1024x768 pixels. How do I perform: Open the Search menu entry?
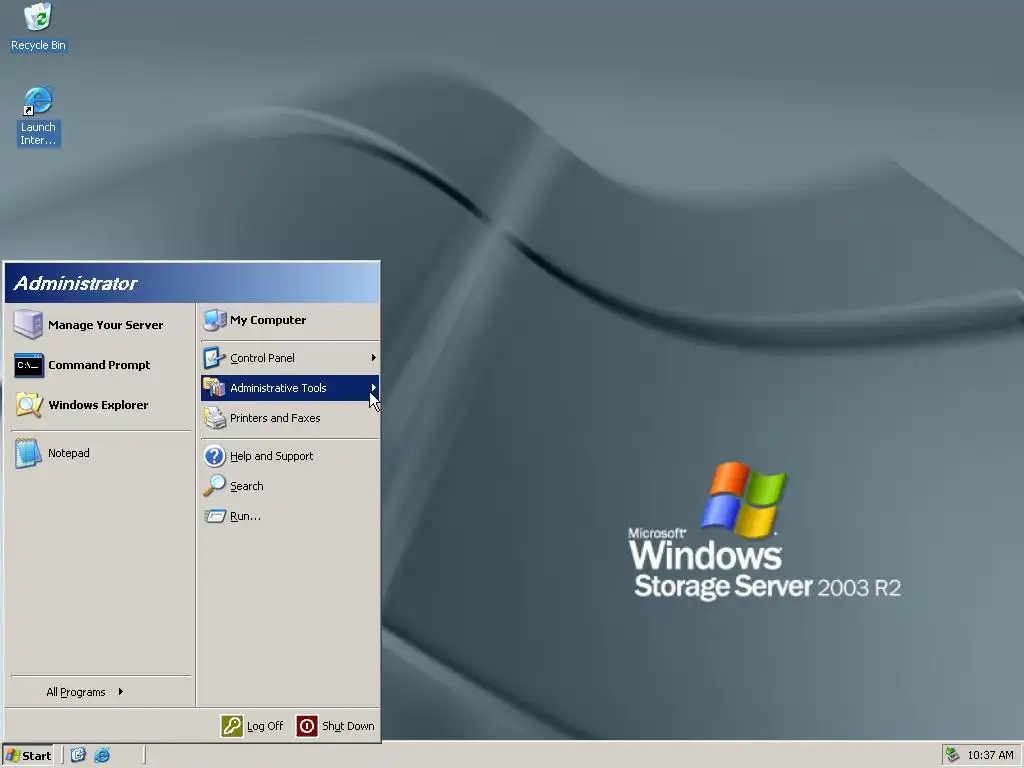(290, 486)
